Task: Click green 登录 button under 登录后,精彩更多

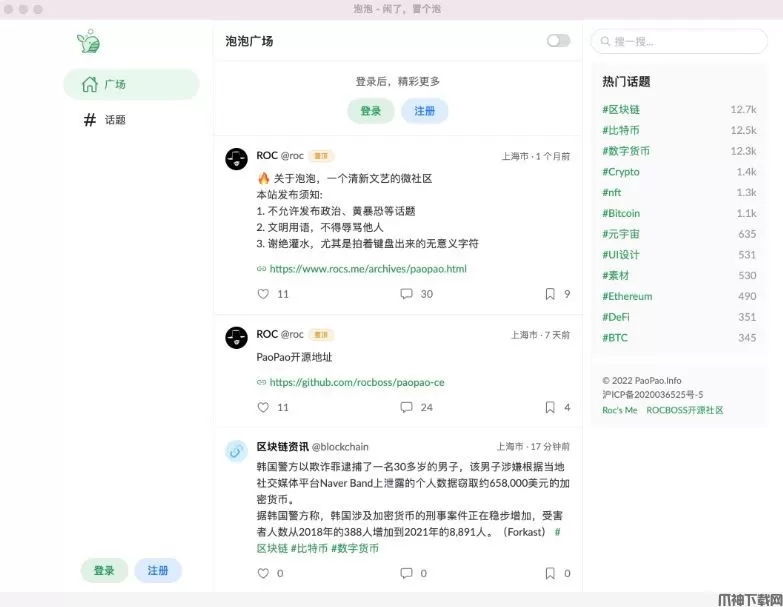Action: [x=371, y=111]
